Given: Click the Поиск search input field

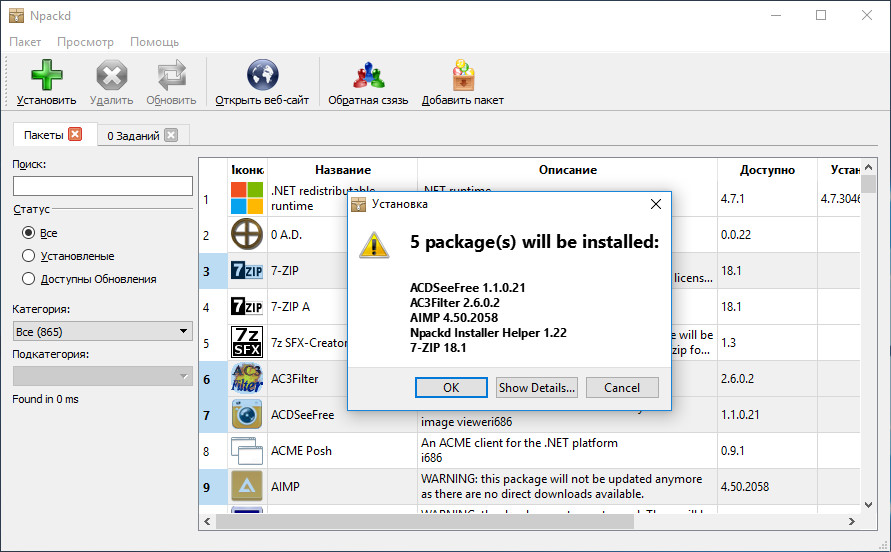Looking at the screenshot, I should click(103, 186).
